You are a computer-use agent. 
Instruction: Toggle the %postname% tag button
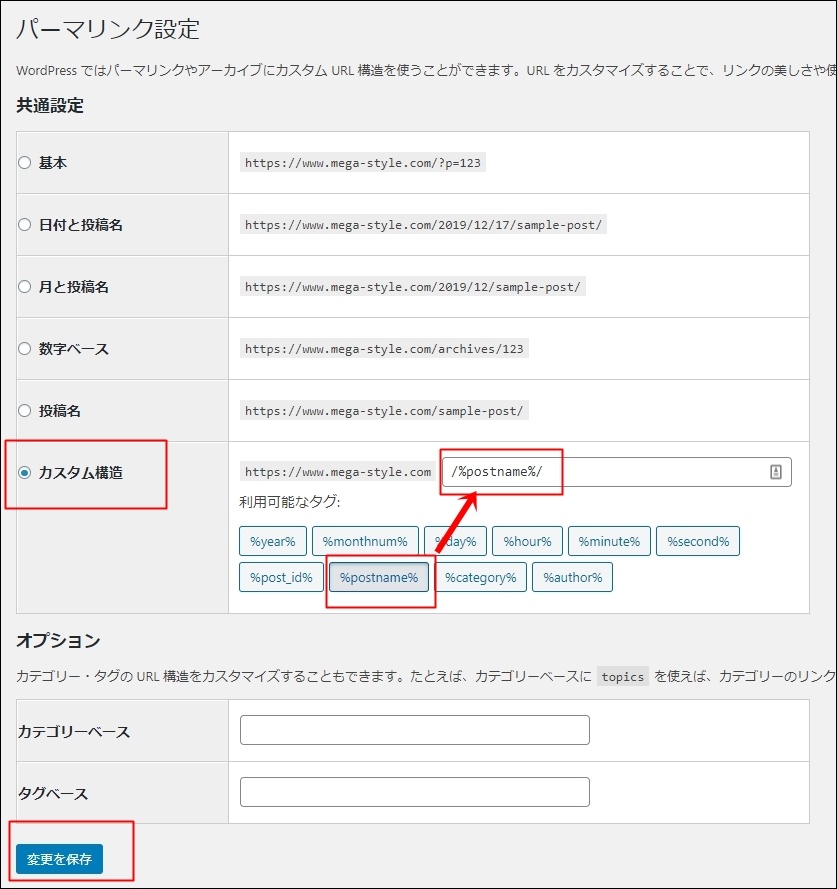(x=379, y=577)
